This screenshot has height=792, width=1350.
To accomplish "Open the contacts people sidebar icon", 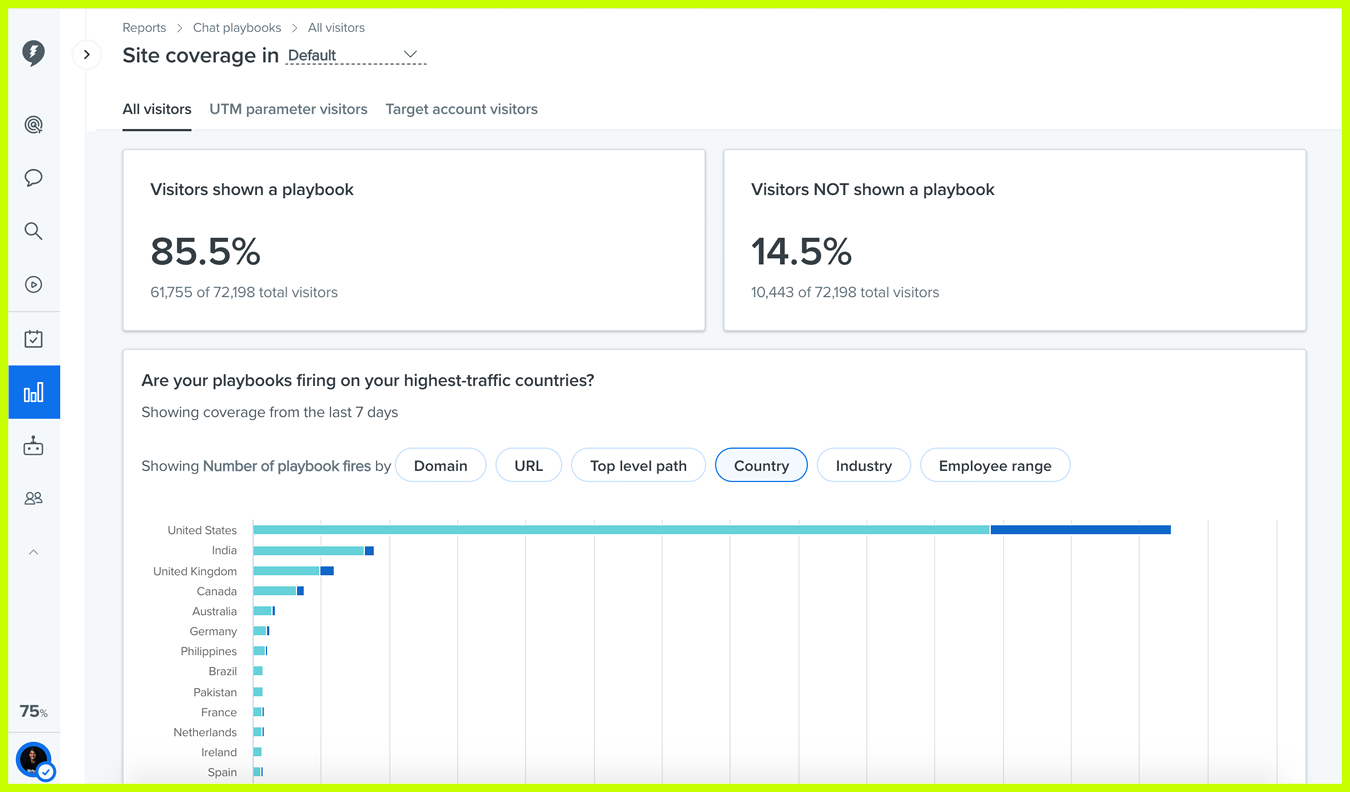I will click(x=33, y=498).
